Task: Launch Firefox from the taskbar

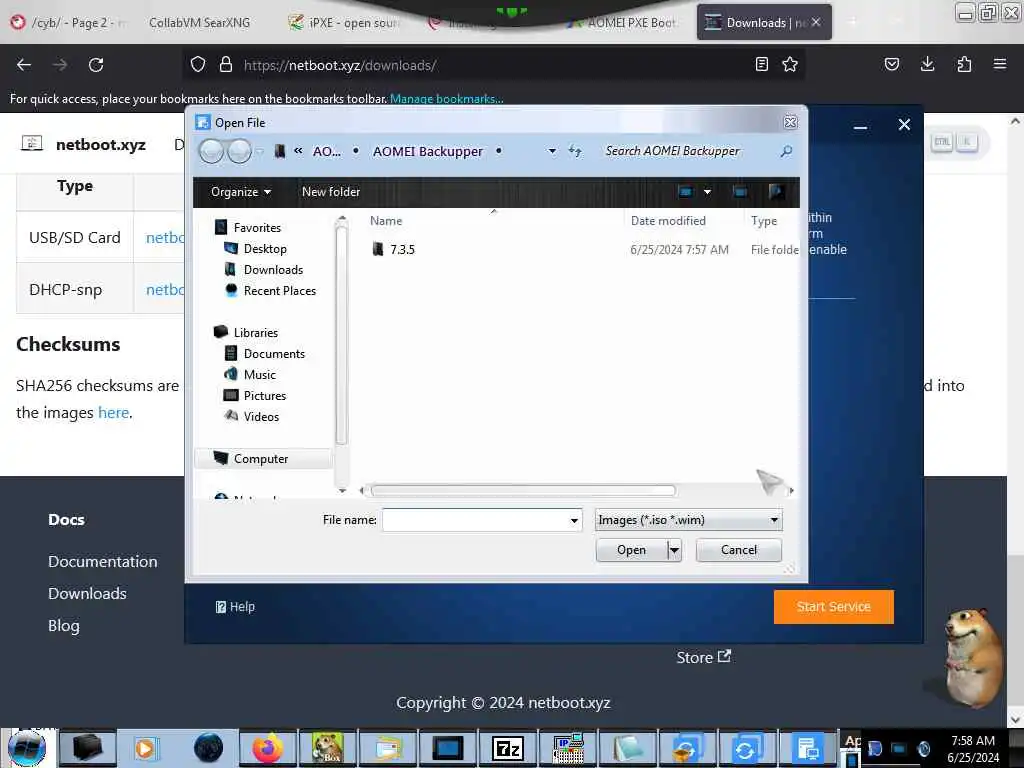Action: 268,748
